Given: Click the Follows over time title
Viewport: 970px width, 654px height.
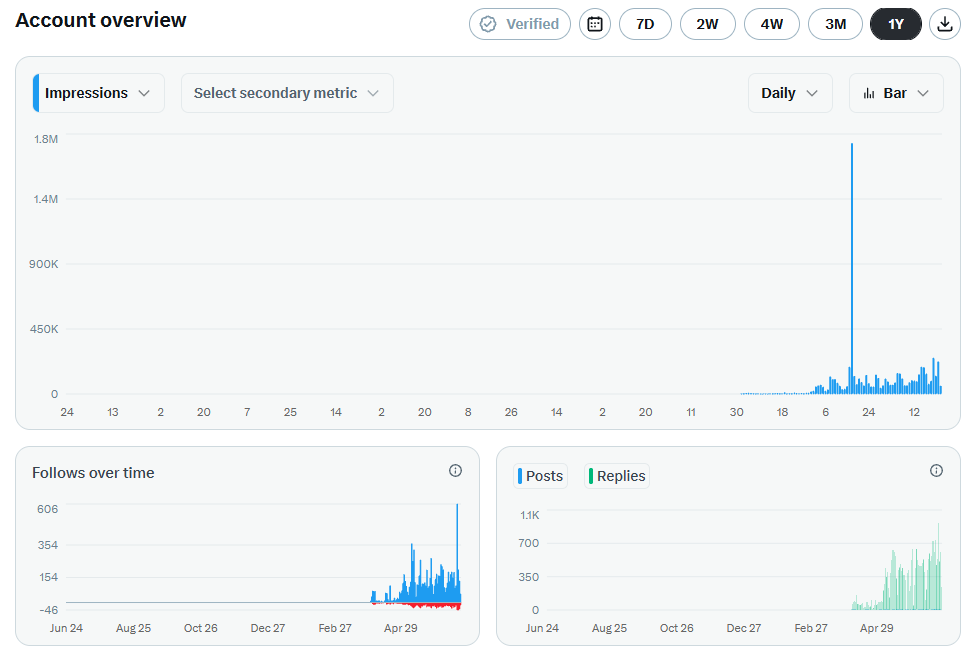Looking at the screenshot, I should (93, 473).
